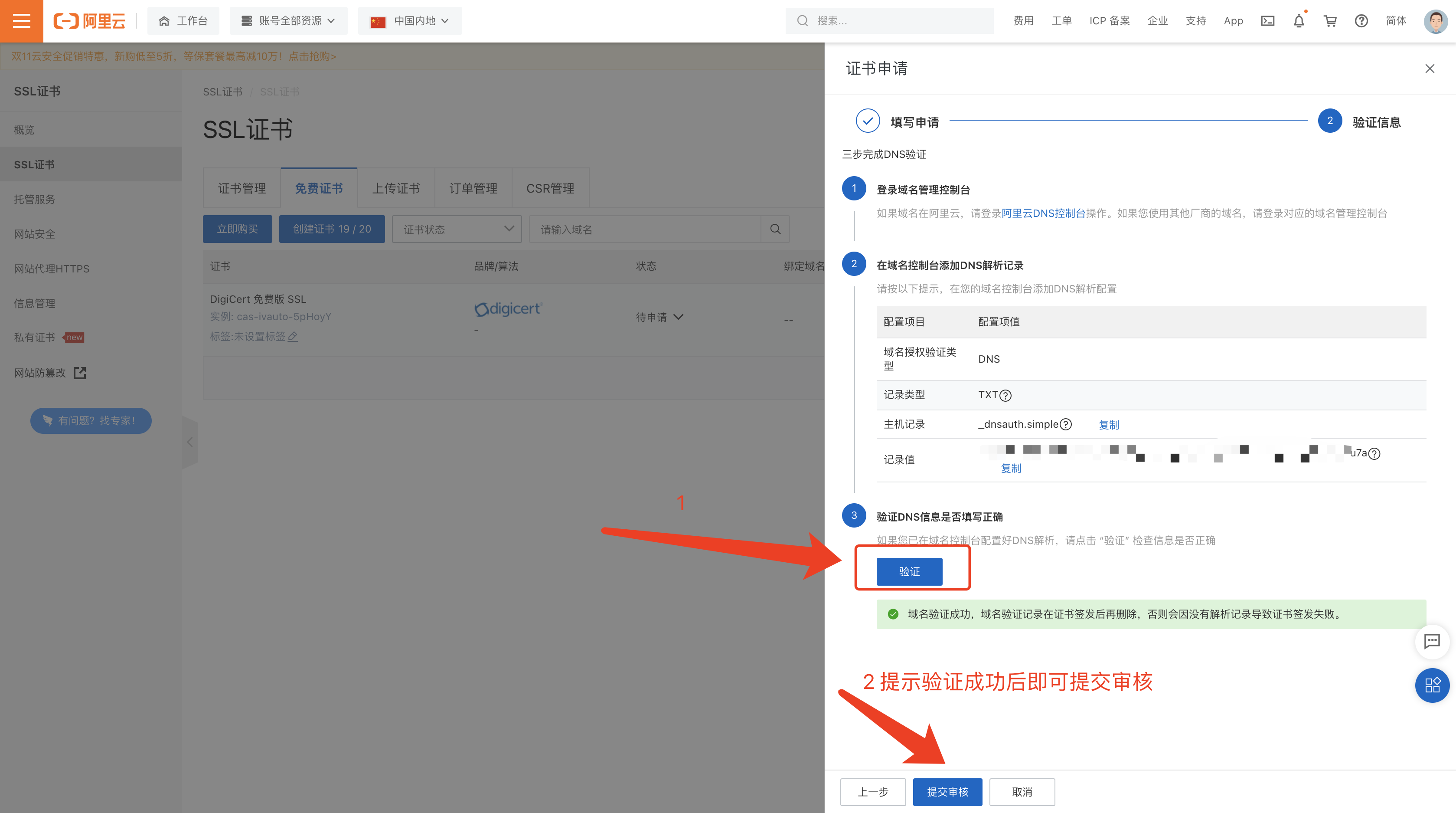The height and width of the screenshot is (813, 1456).
Task: Click the SSL证书 breadcrumb link
Action: [223, 92]
